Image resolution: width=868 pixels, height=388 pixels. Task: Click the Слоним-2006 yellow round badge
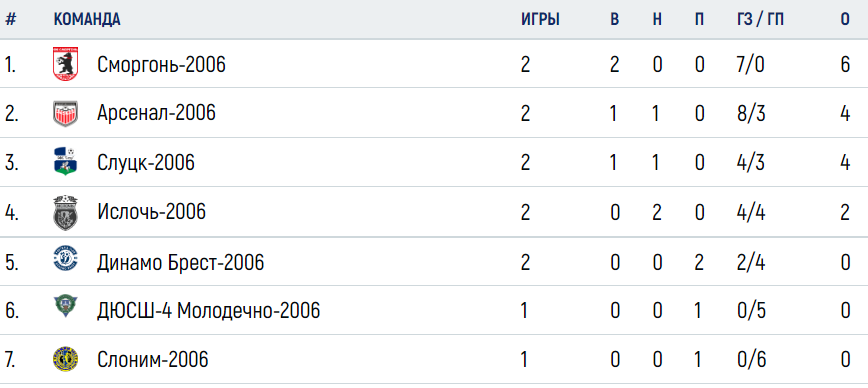(65, 359)
